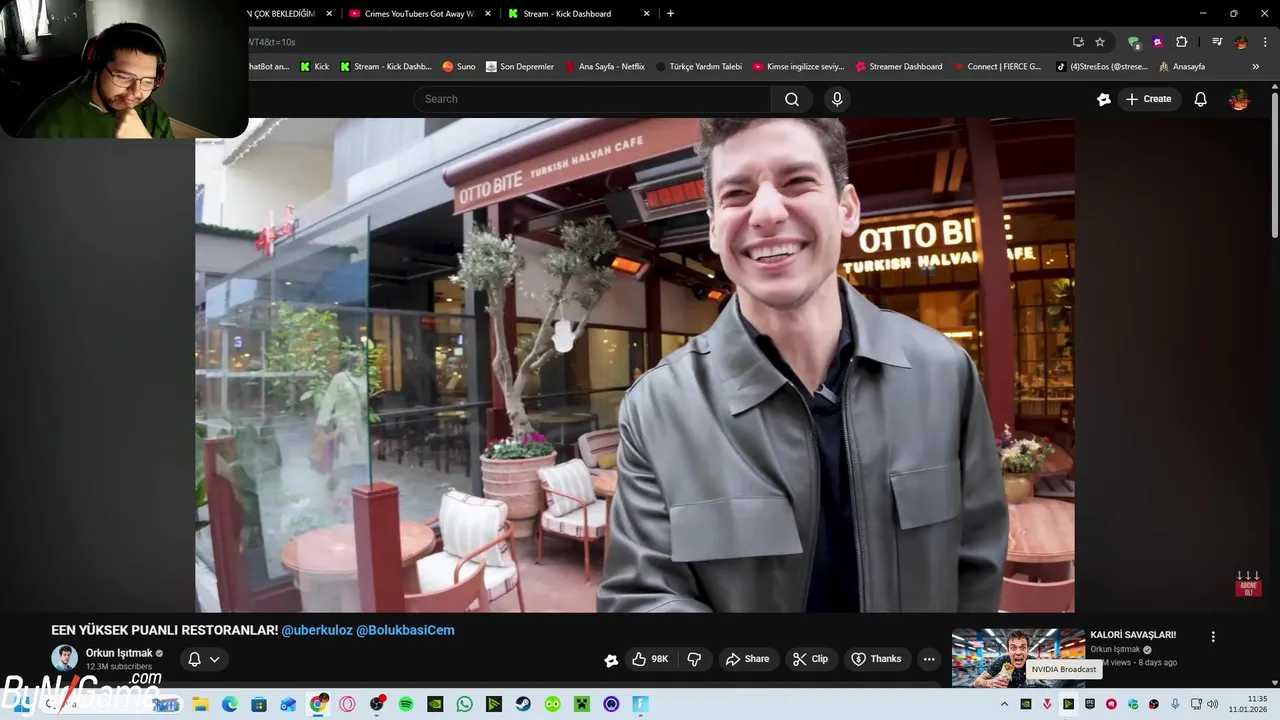
Task: Close the Crimes YouTubers Got Away tab
Action: coord(488,14)
